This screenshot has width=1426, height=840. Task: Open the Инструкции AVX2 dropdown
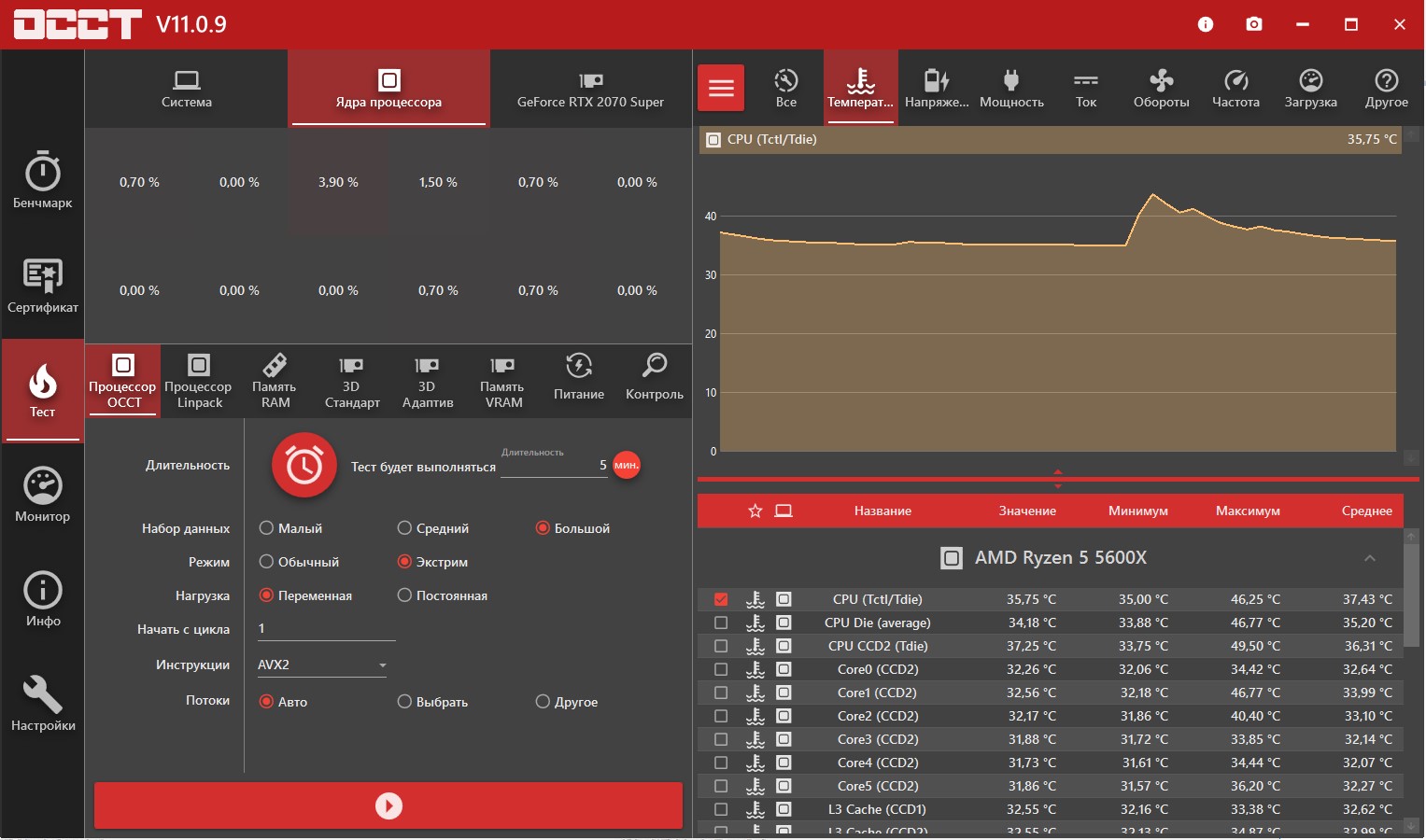point(322,665)
